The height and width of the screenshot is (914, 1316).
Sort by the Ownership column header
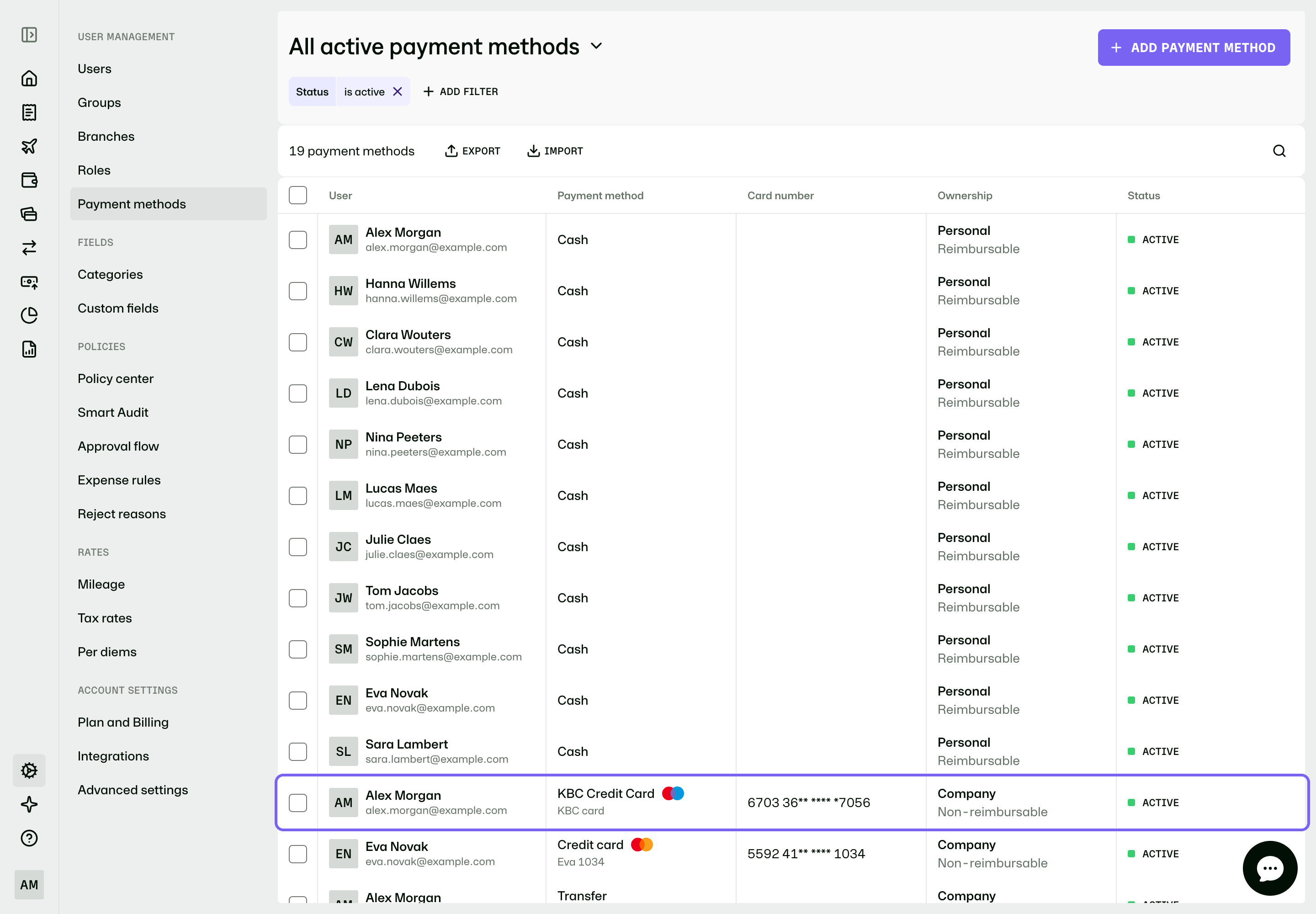click(x=965, y=195)
